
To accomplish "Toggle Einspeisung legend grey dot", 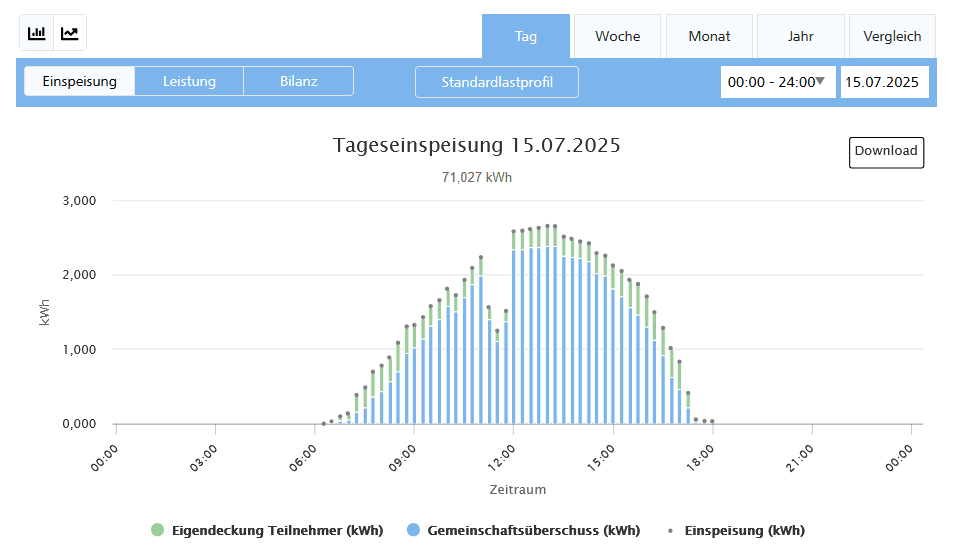I will (670, 530).
